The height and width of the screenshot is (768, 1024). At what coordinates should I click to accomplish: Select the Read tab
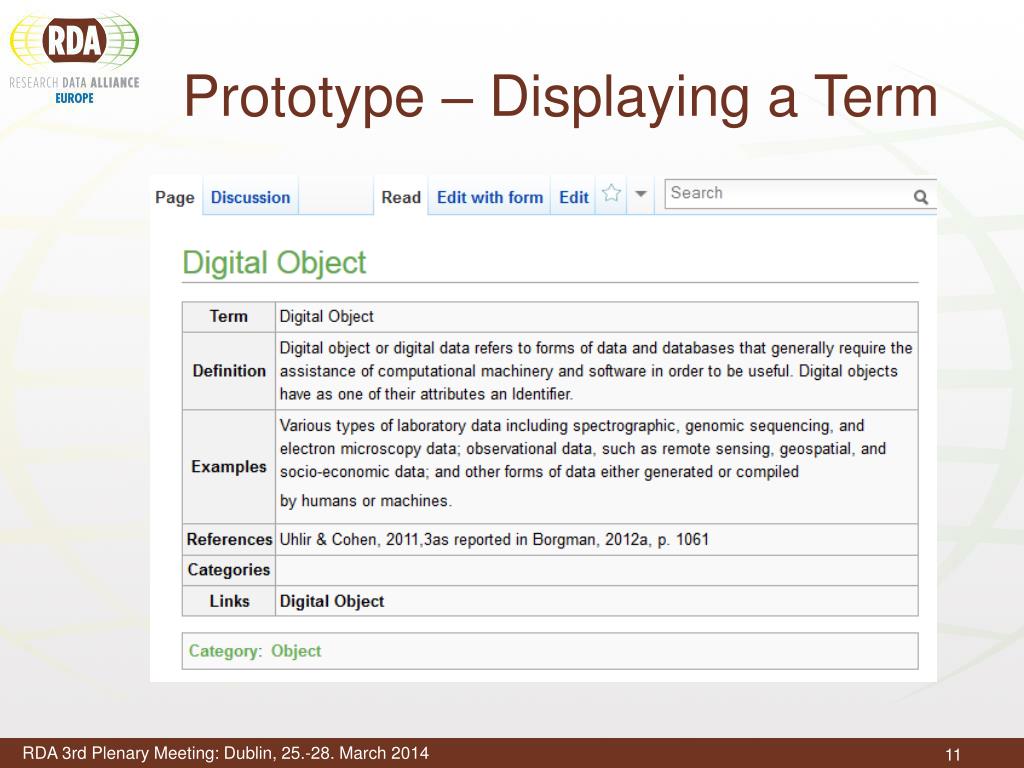coord(401,197)
